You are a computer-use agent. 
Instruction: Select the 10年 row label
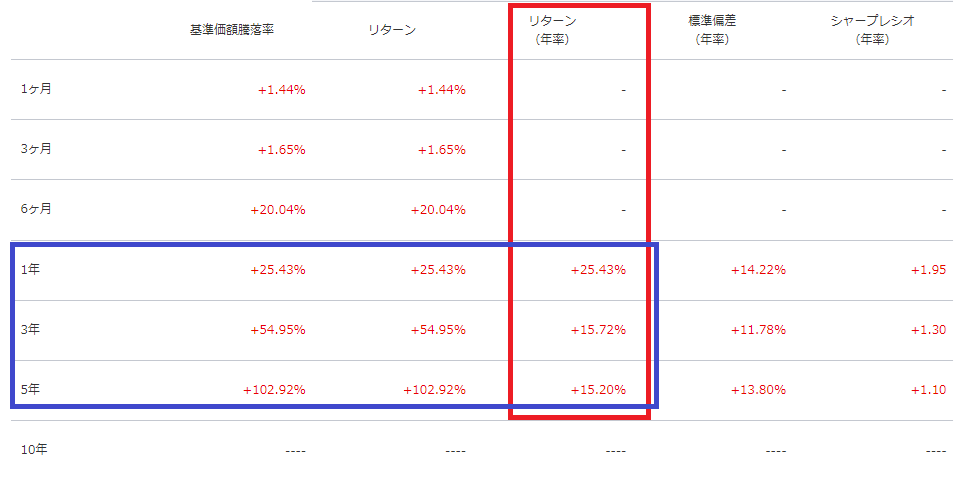click(x=34, y=450)
